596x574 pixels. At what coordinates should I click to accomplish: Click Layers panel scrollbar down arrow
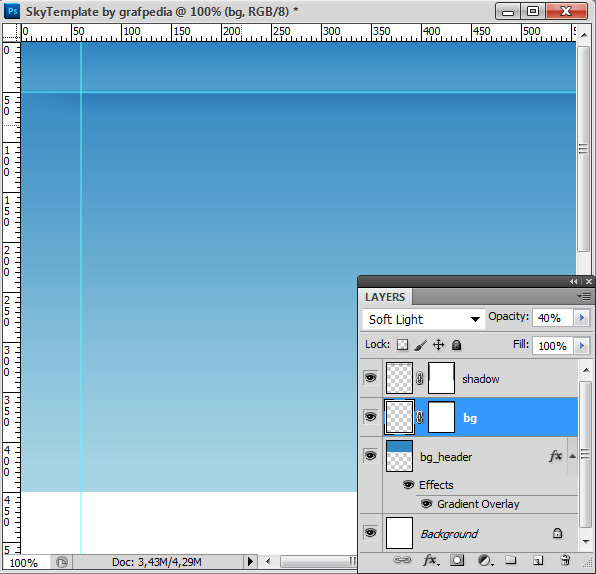click(x=586, y=541)
